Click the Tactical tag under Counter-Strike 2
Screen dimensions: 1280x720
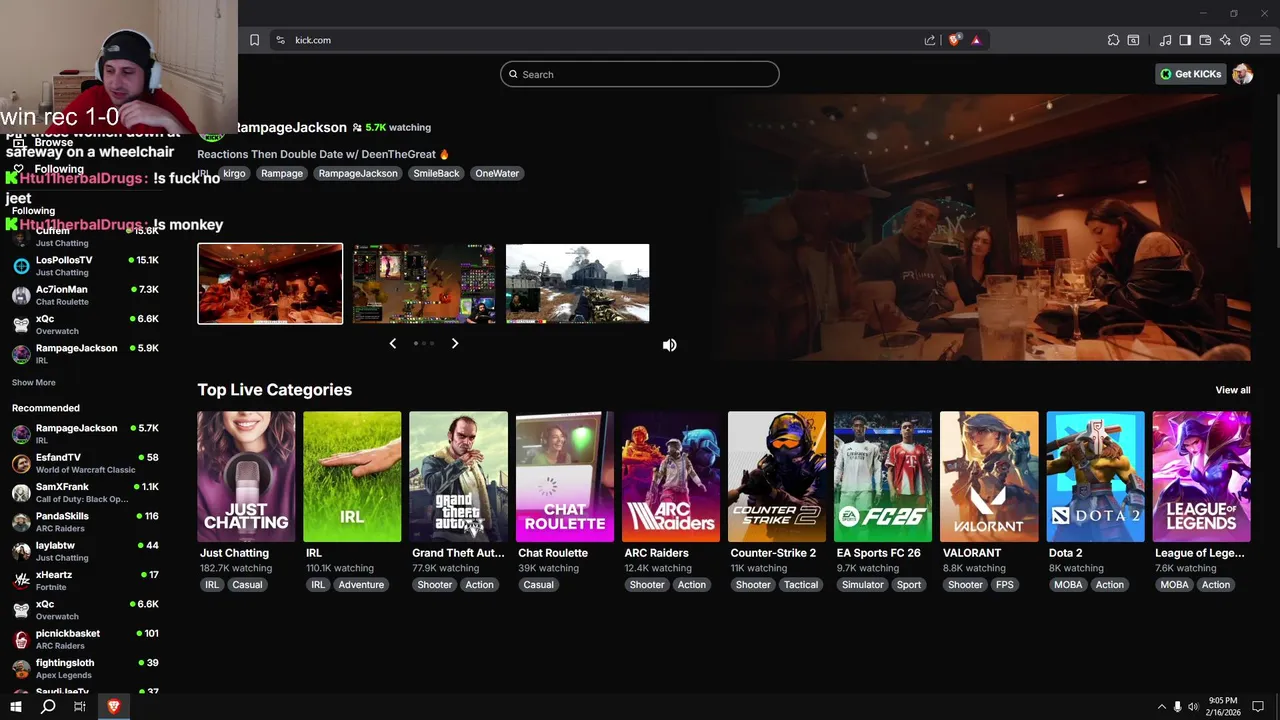[x=801, y=585]
